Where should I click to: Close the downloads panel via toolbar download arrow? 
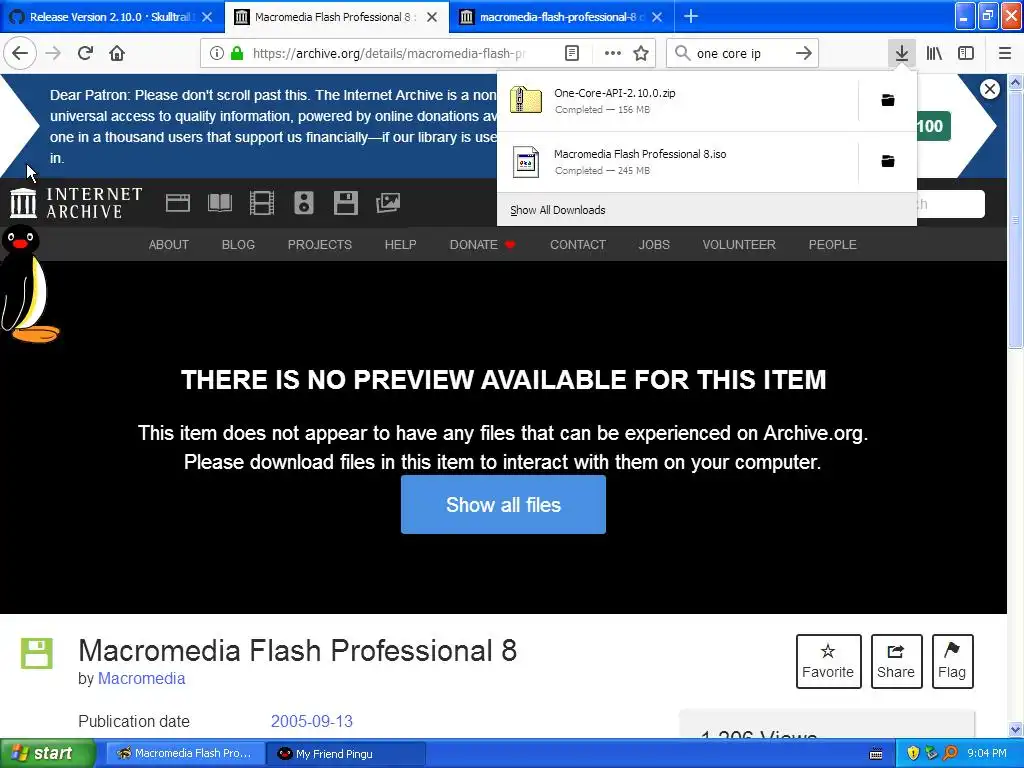(x=902, y=53)
